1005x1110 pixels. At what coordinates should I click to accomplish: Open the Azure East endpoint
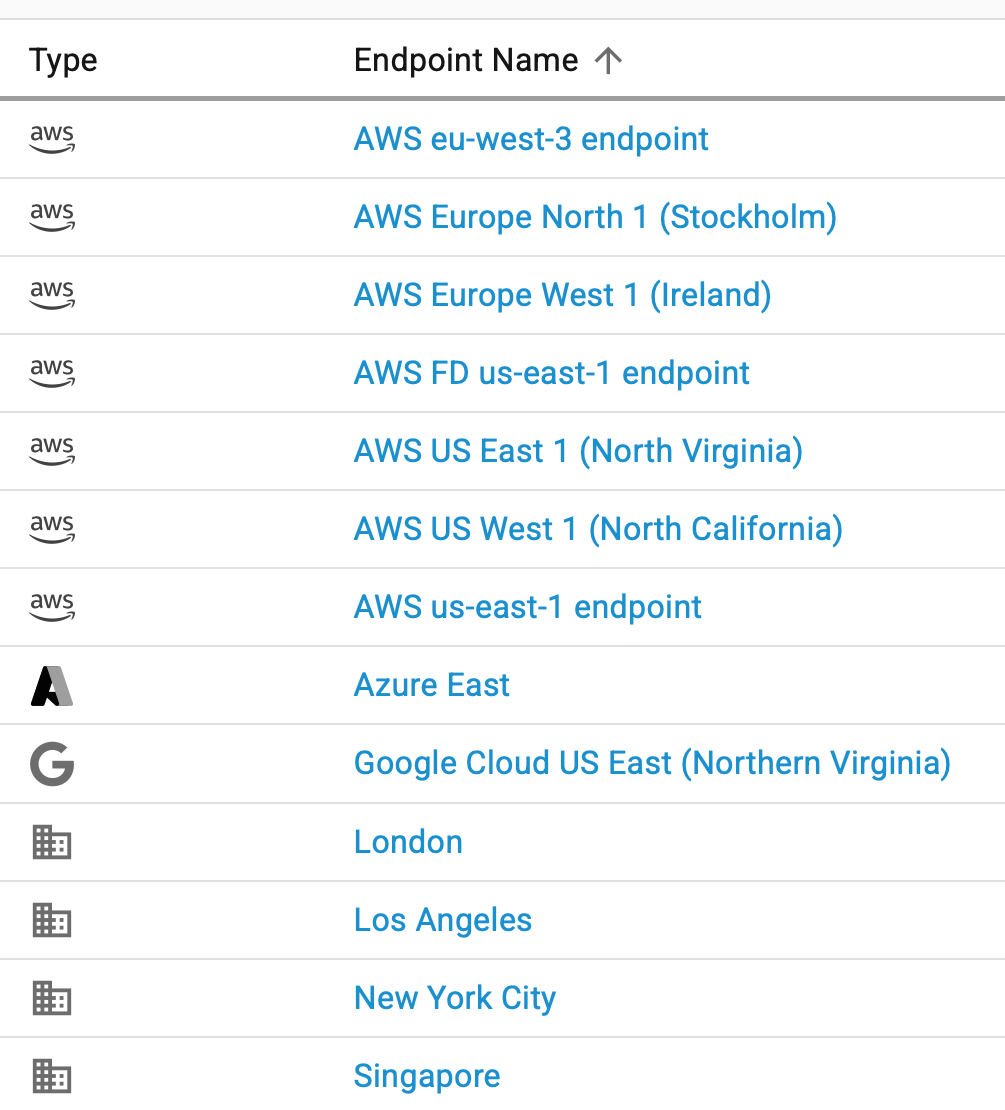click(432, 686)
